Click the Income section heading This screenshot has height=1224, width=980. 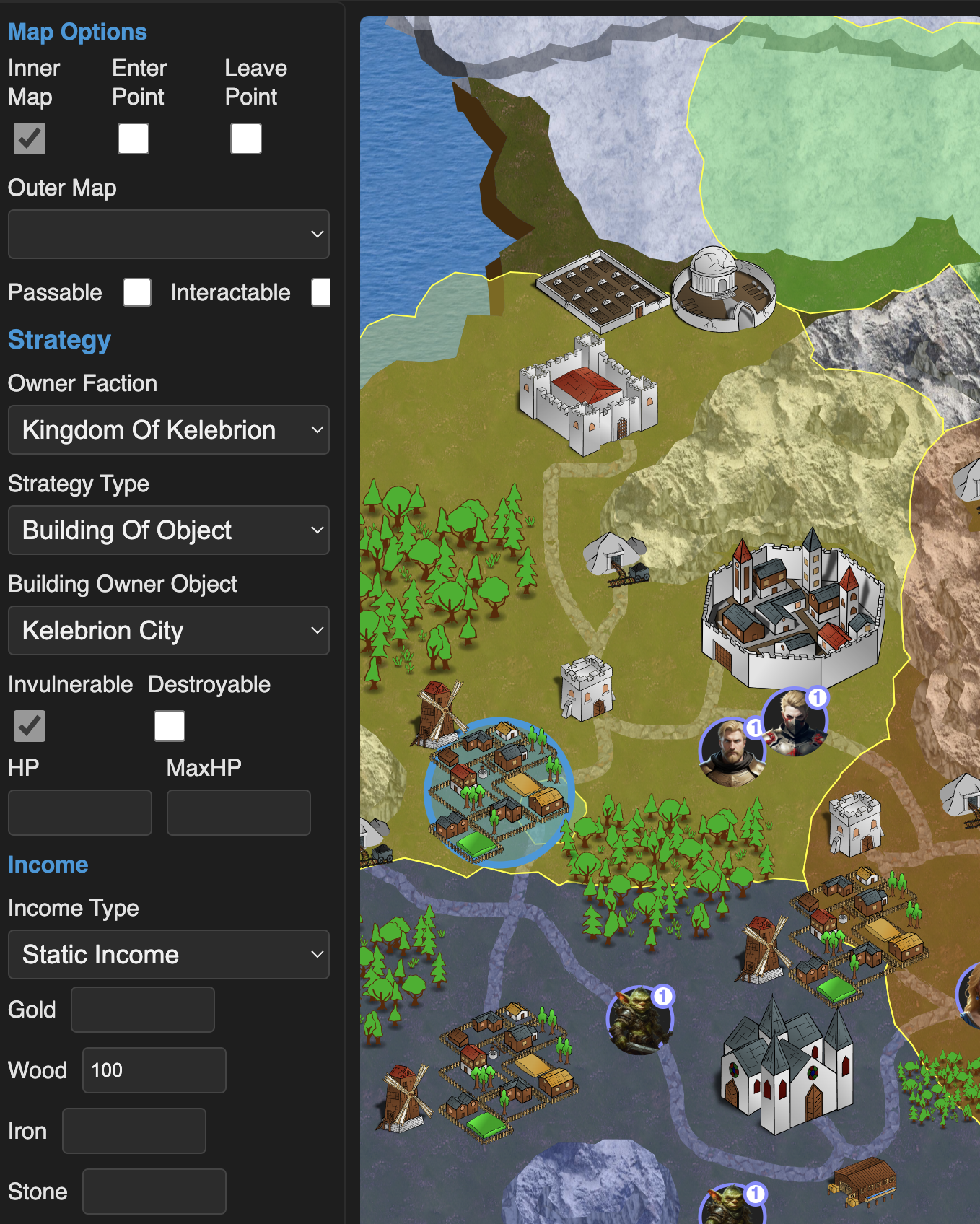coord(48,865)
